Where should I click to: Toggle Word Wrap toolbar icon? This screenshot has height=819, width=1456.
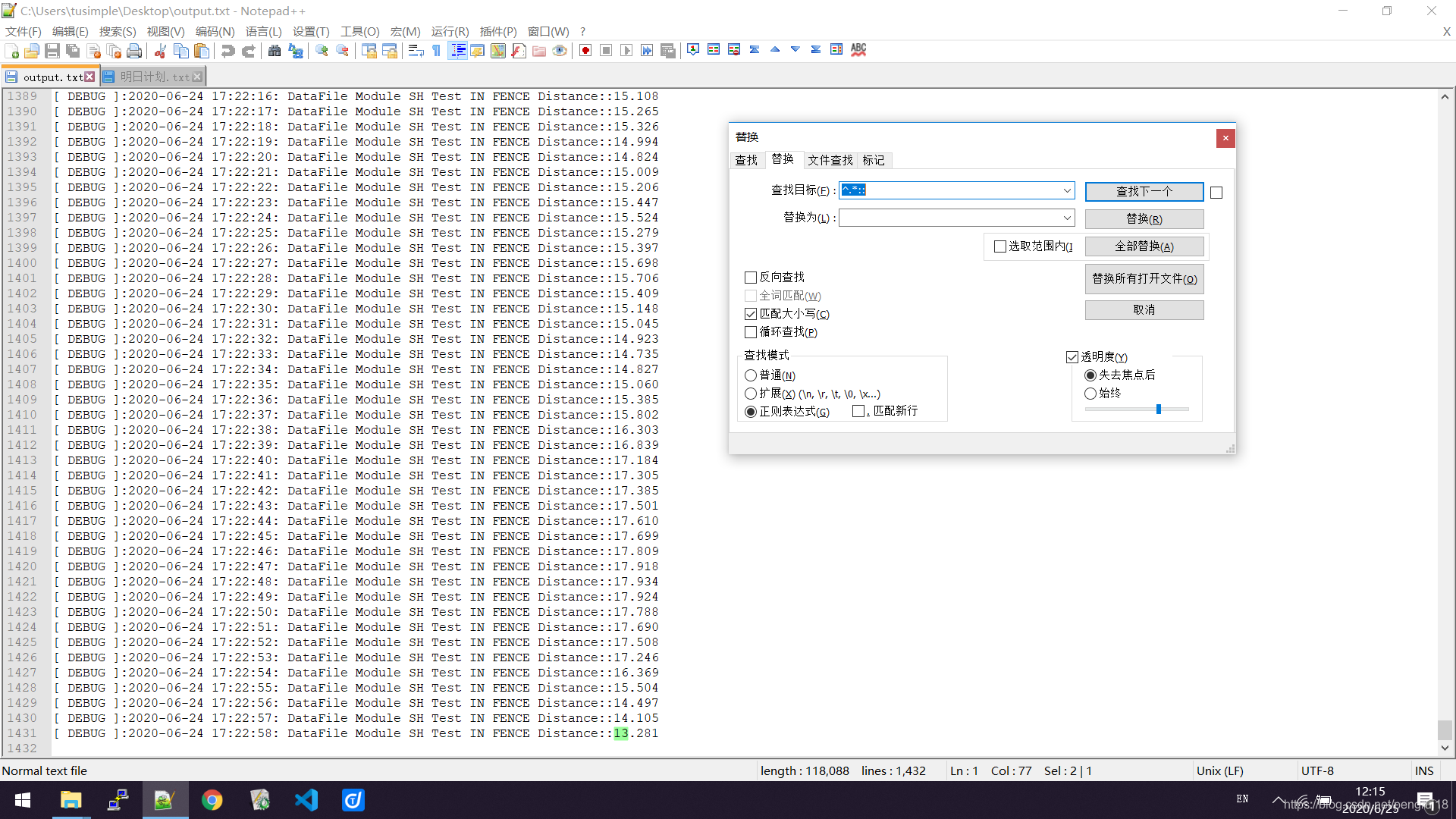tap(416, 51)
